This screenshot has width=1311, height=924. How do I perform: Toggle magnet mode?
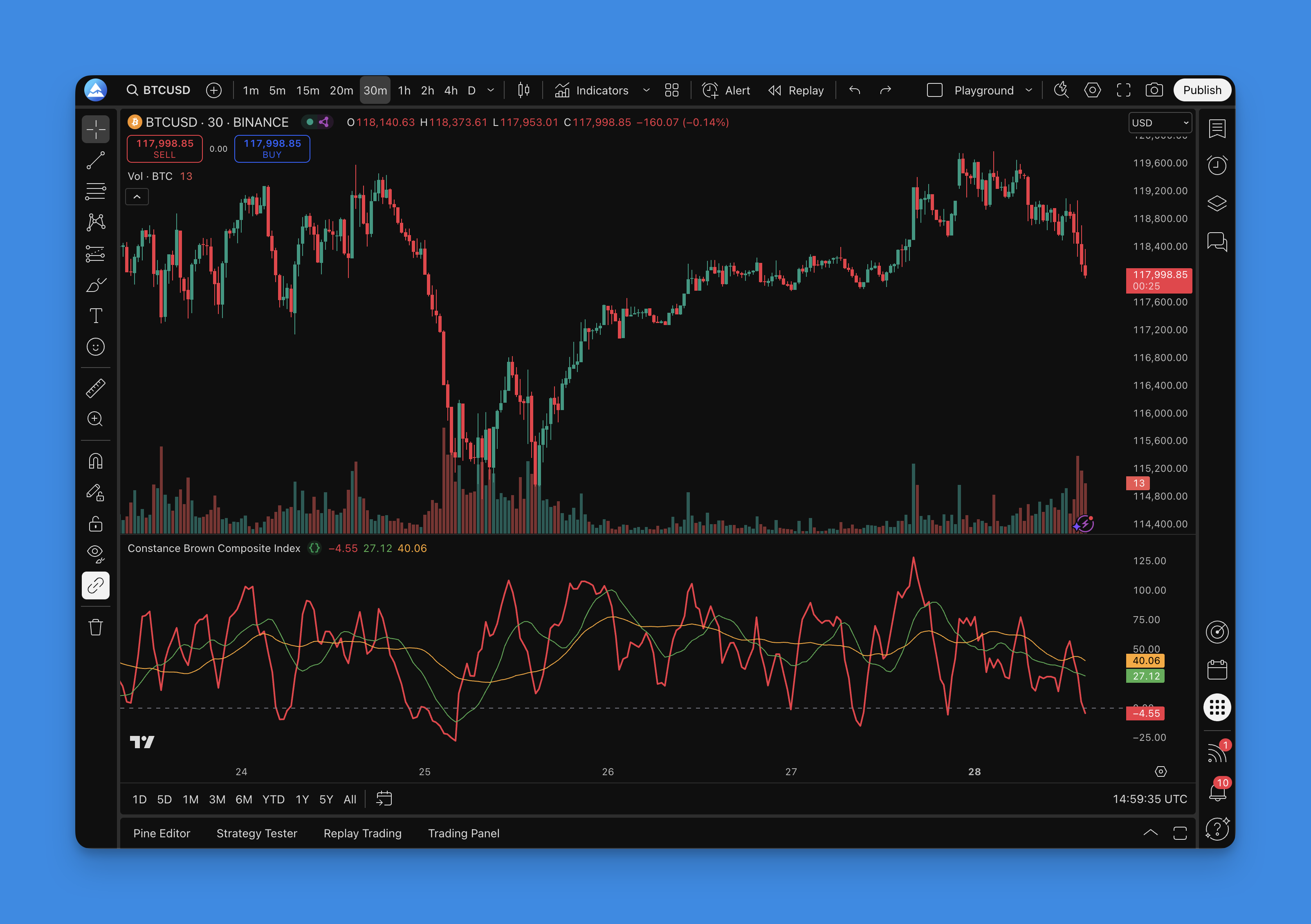coord(95,461)
